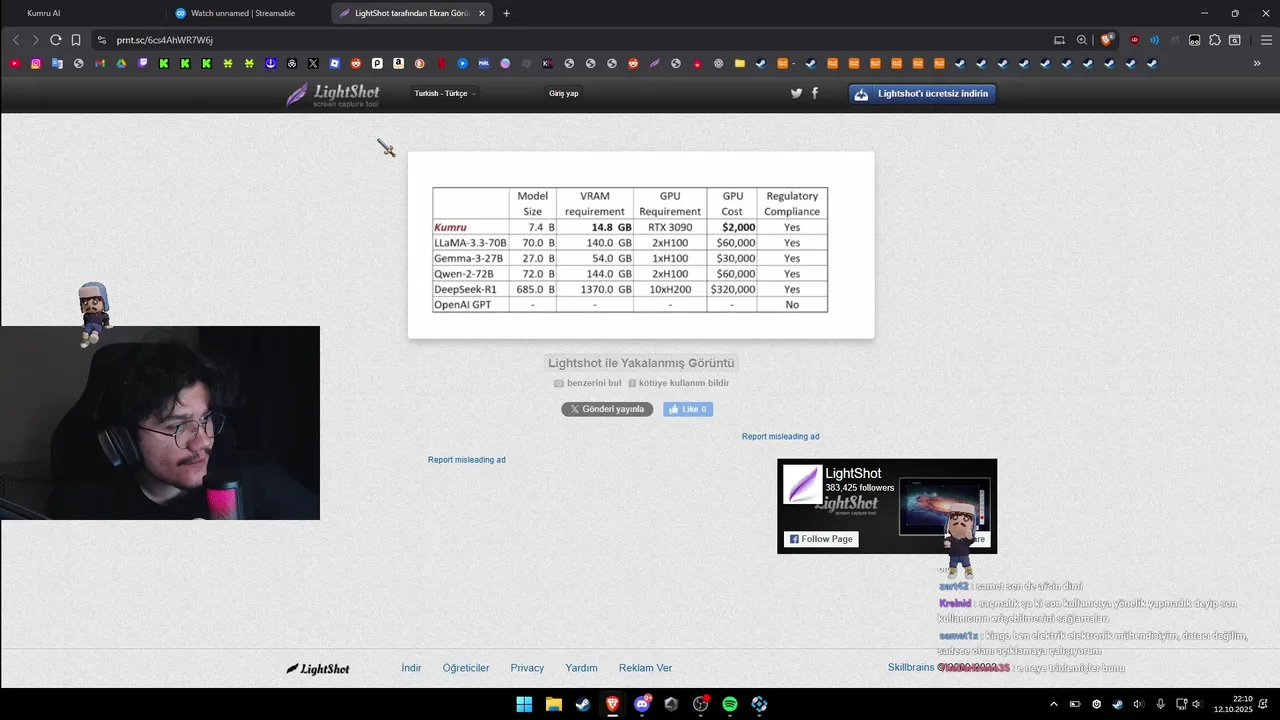Image resolution: width=1280 pixels, height=720 pixels.
Task: Open the Windows Start menu
Action: point(524,704)
